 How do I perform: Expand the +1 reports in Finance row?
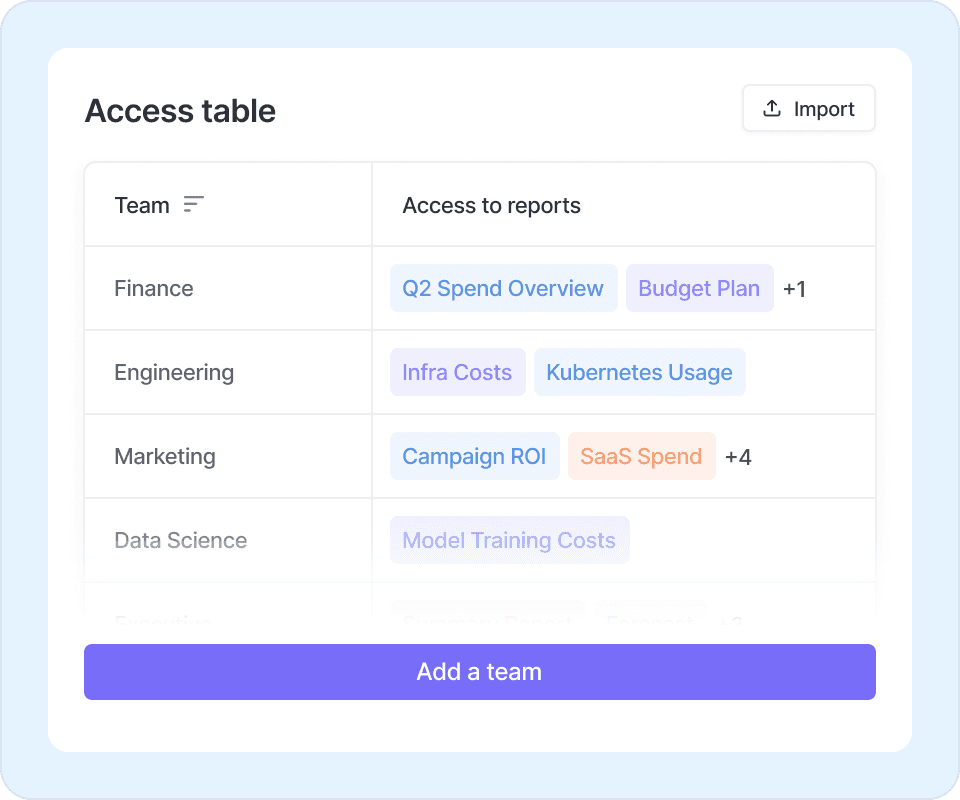pos(794,290)
